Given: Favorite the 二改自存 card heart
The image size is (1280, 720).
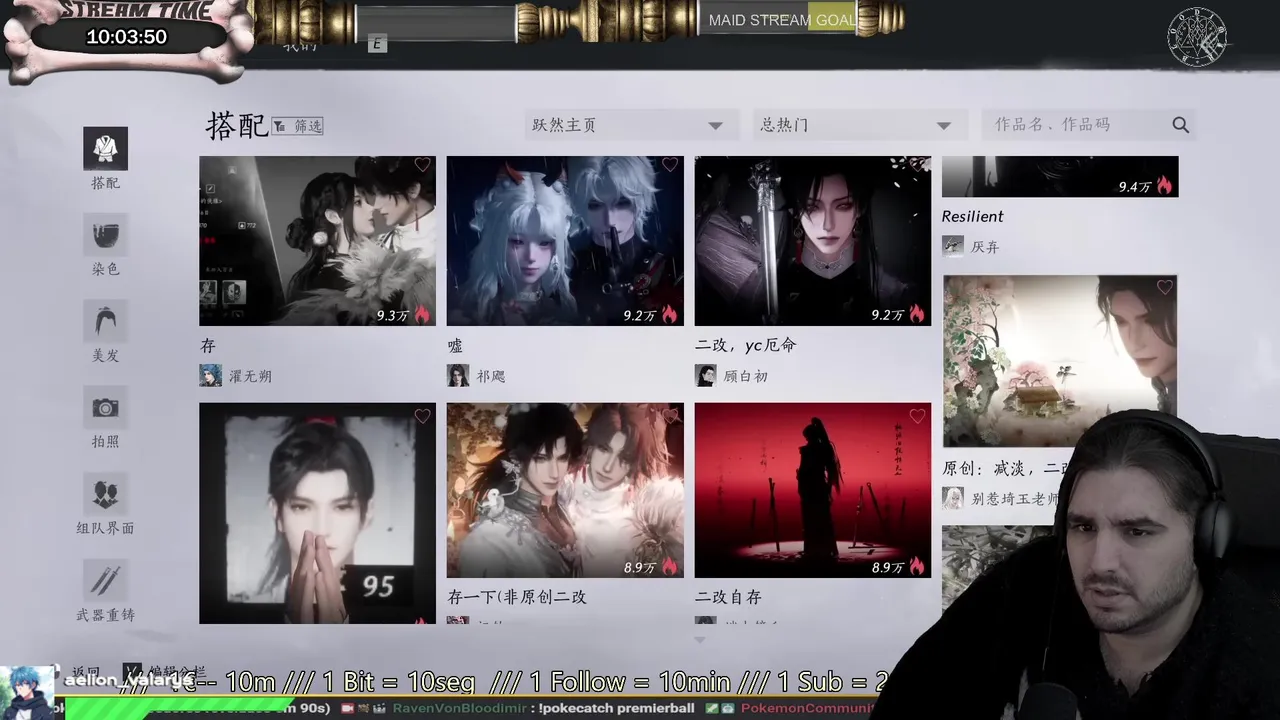Looking at the screenshot, I should click(918, 416).
